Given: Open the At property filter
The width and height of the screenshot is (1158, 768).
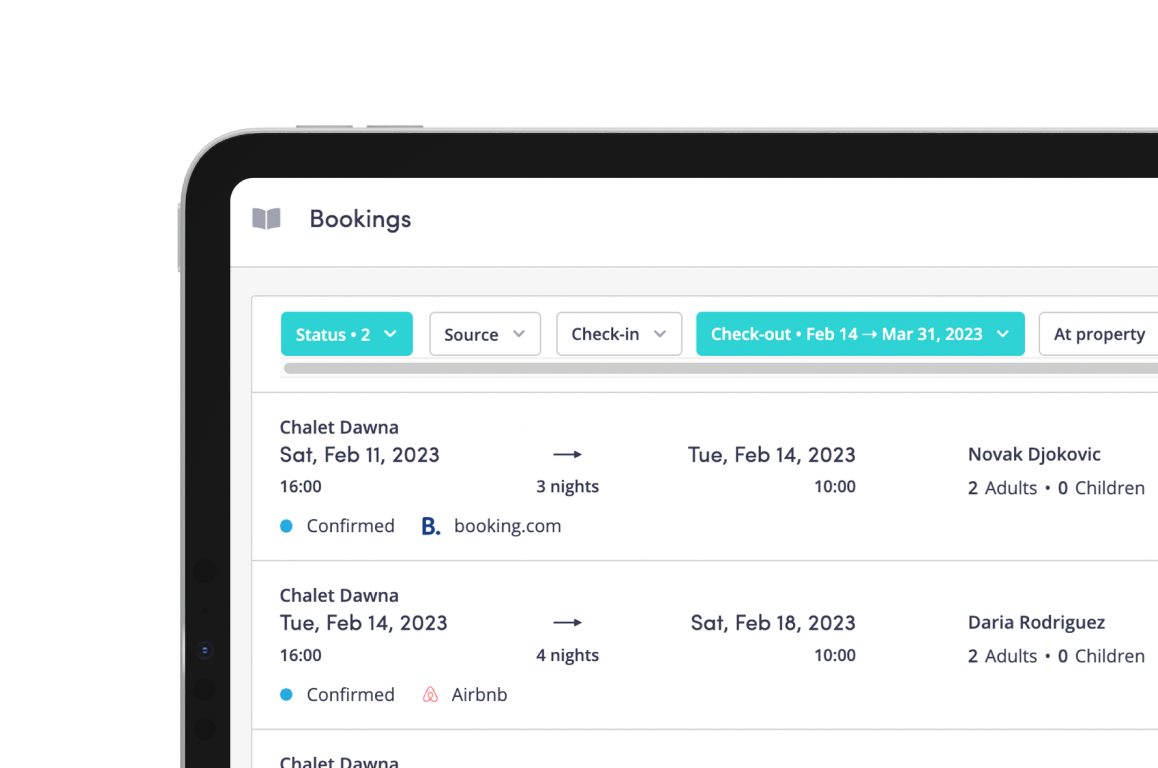Looking at the screenshot, I should tap(1099, 334).
